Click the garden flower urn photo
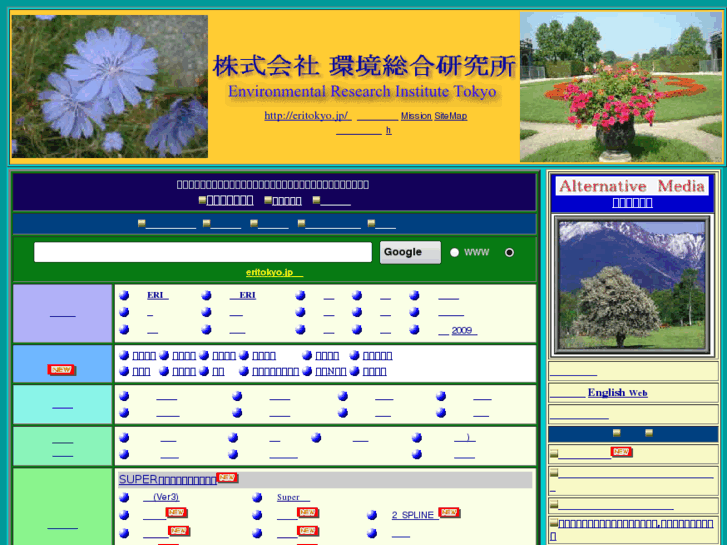 point(621,87)
